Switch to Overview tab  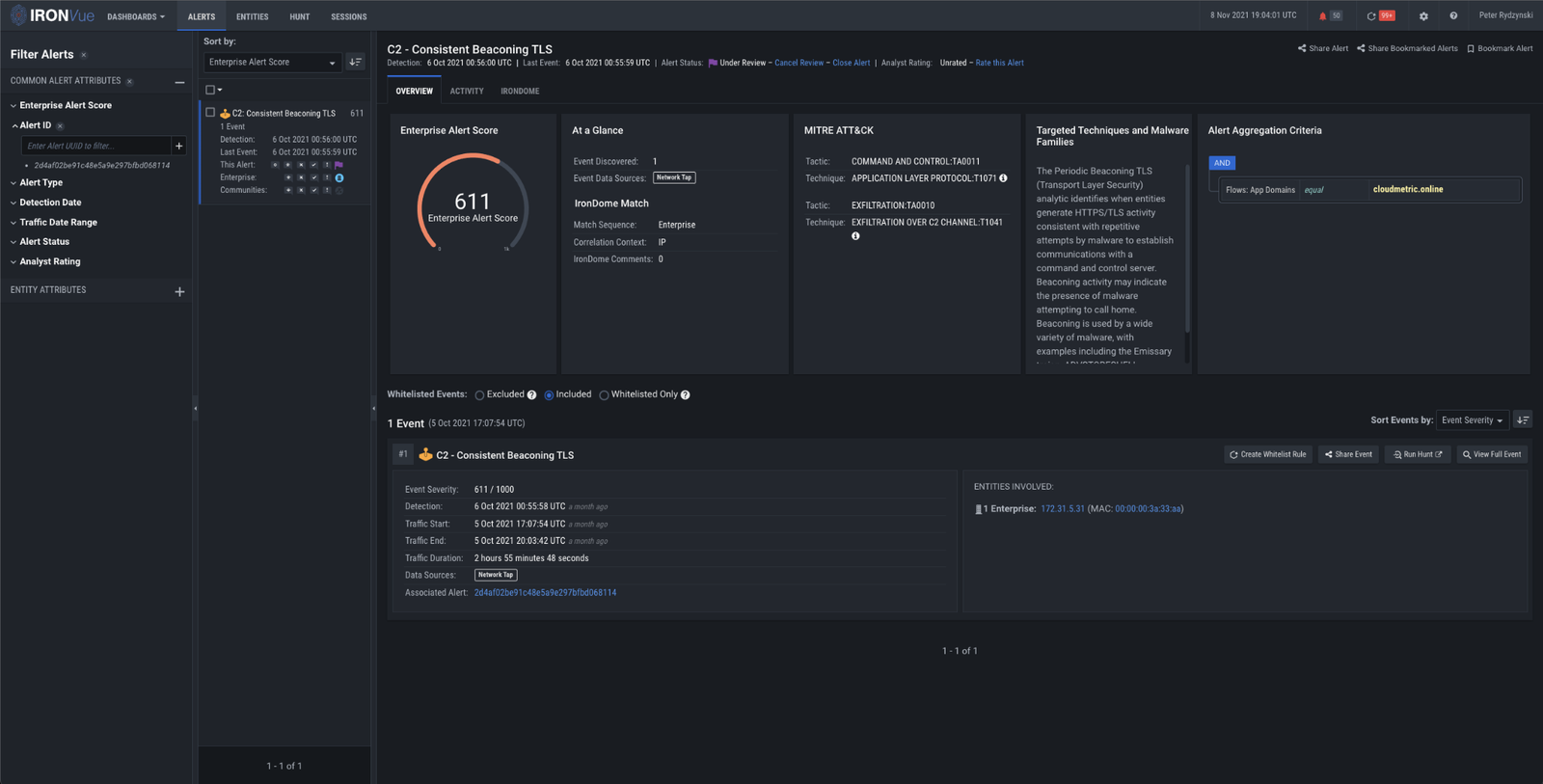click(x=415, y=91)
